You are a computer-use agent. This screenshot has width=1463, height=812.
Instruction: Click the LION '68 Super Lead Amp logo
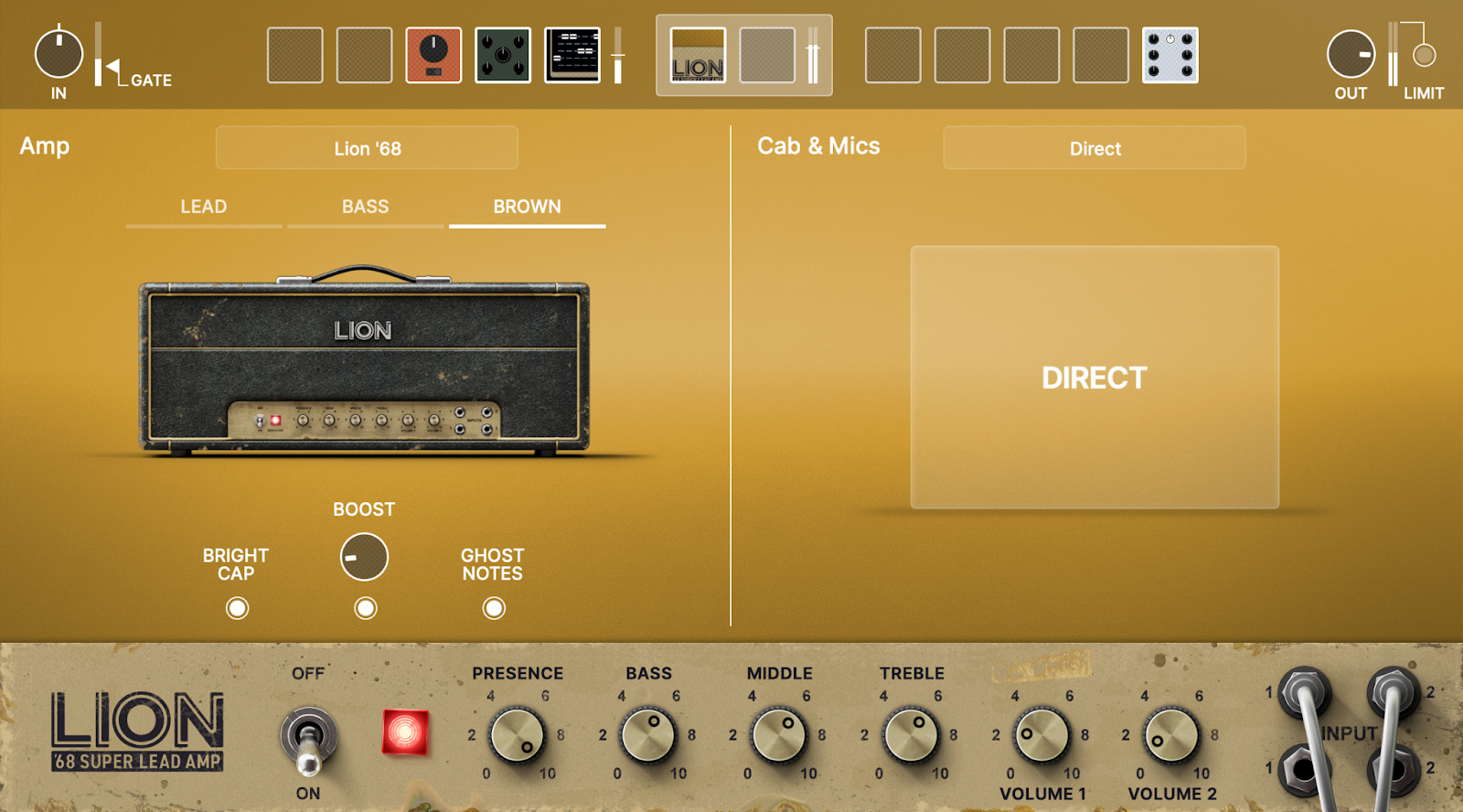pyautogui.click(x=137, y=732)
